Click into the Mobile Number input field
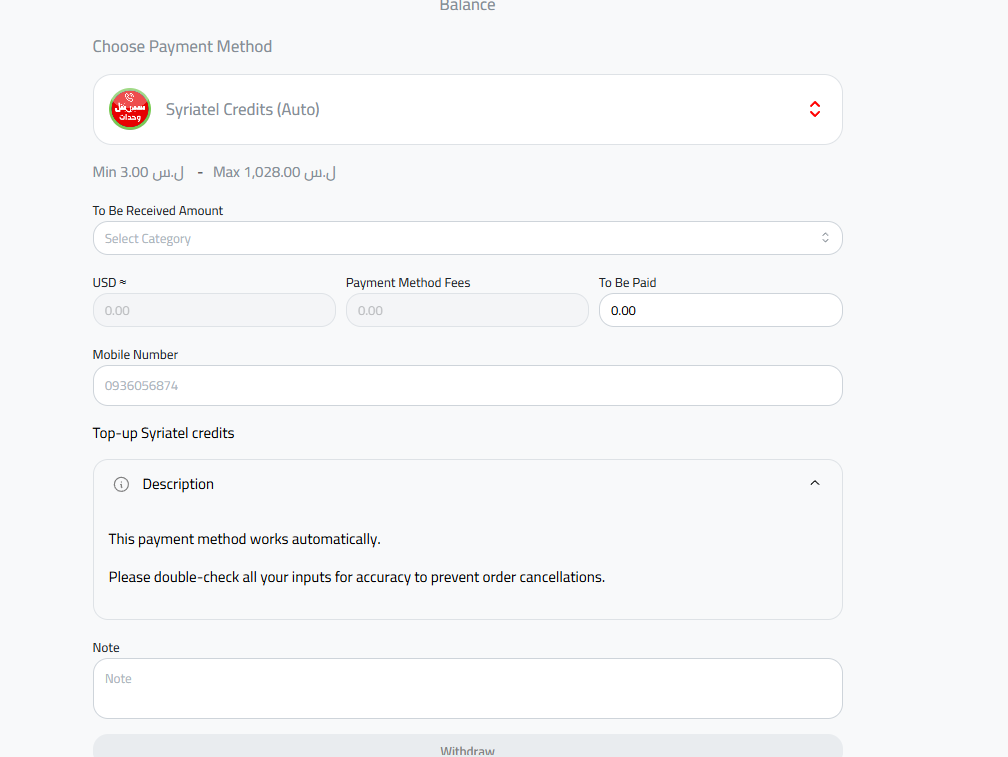 (x=467, y=385)
